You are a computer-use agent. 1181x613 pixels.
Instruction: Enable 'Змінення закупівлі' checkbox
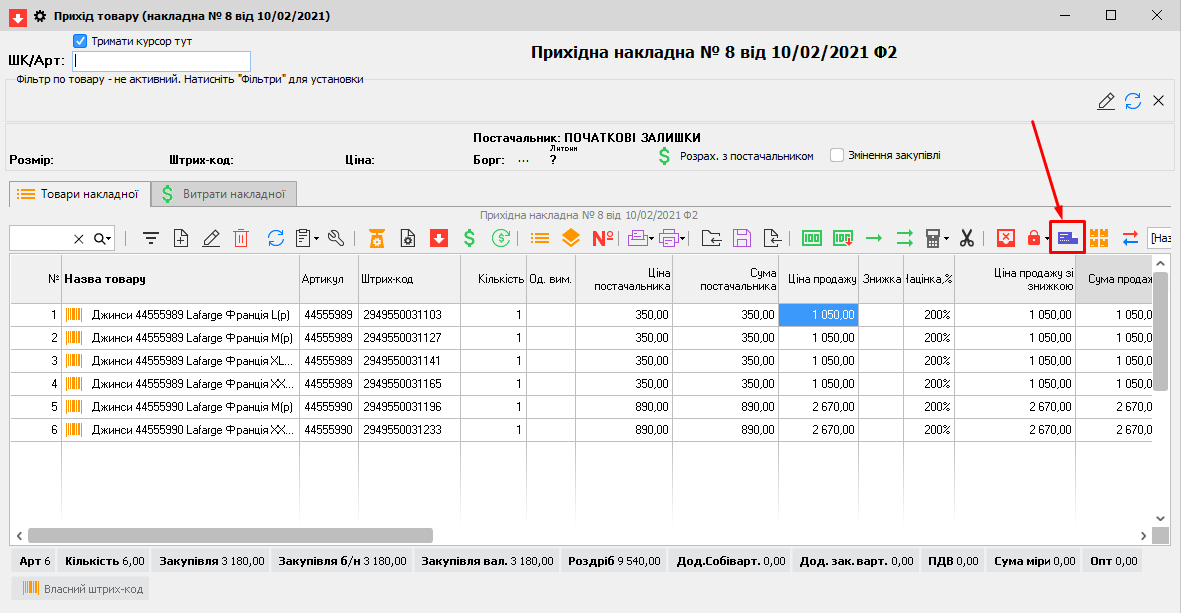coord(837,155)
